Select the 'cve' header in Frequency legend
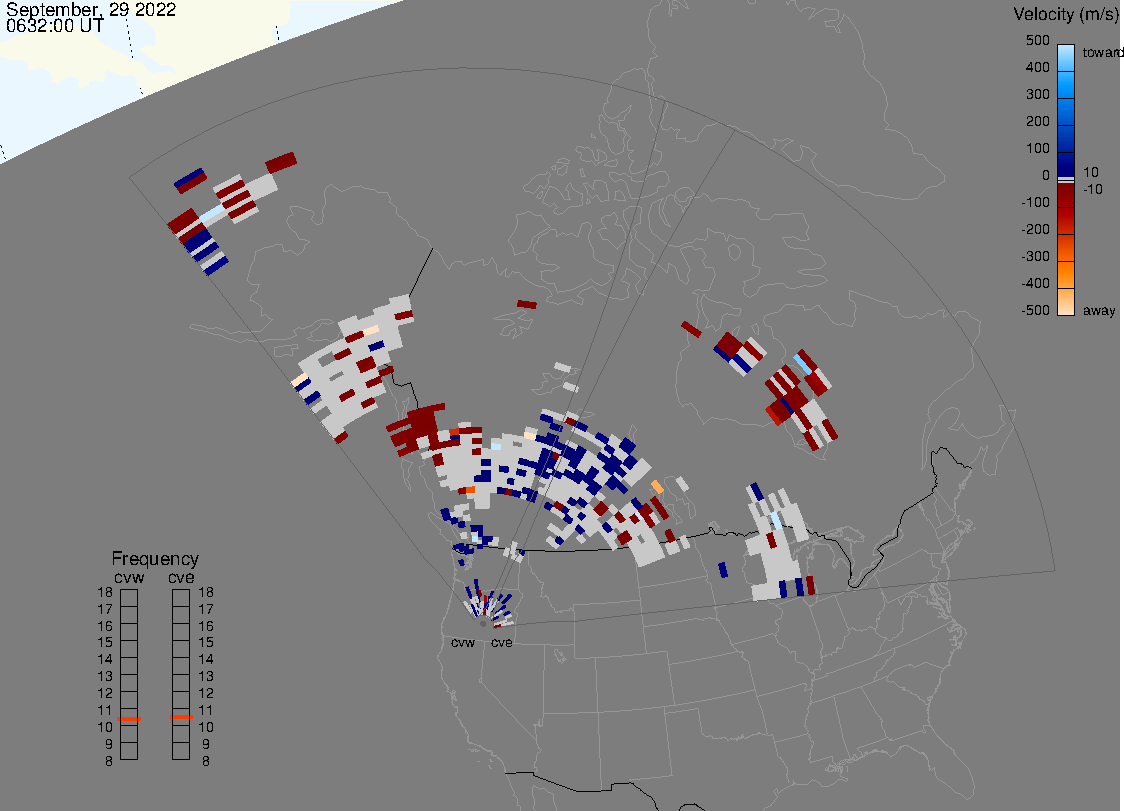1124x811 pixels. point(181,577)
